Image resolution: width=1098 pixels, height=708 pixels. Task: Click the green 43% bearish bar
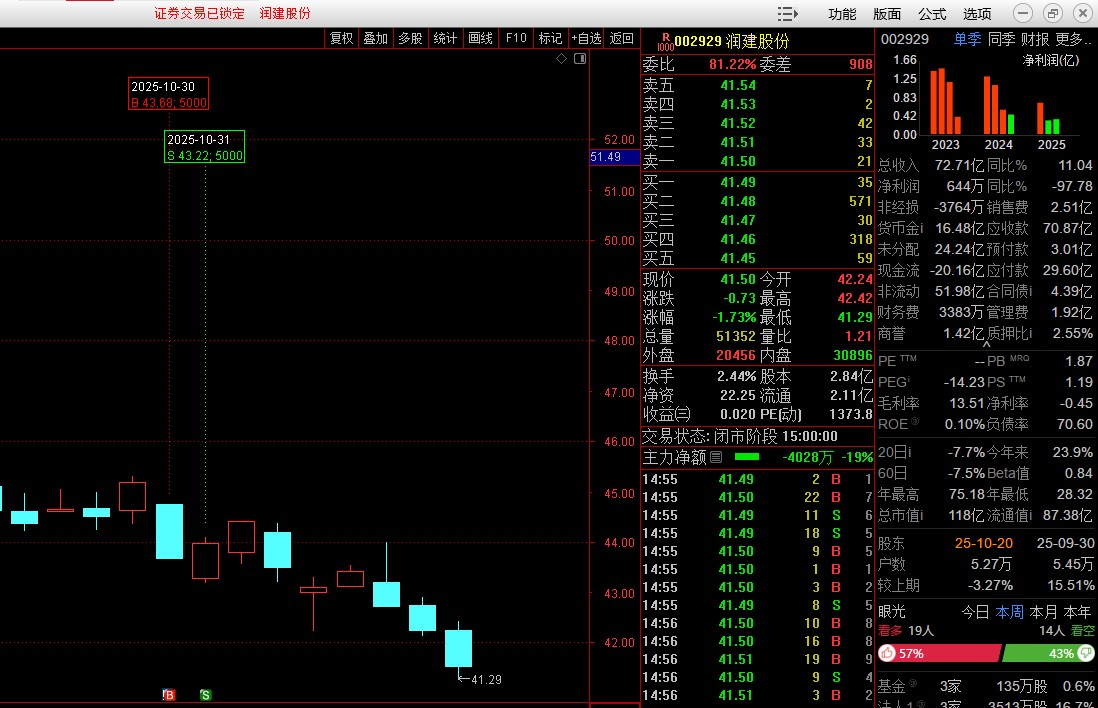(x=1048, y=653)
